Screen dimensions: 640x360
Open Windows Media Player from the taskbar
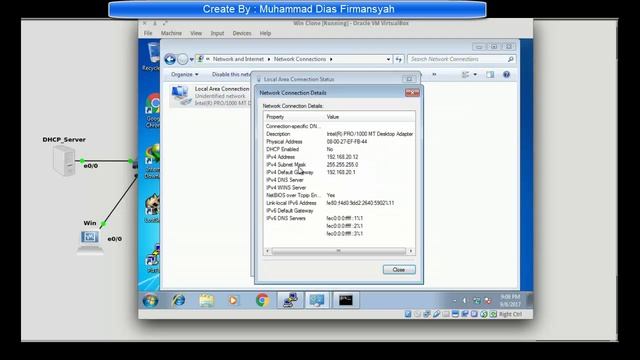coord(233,300)
